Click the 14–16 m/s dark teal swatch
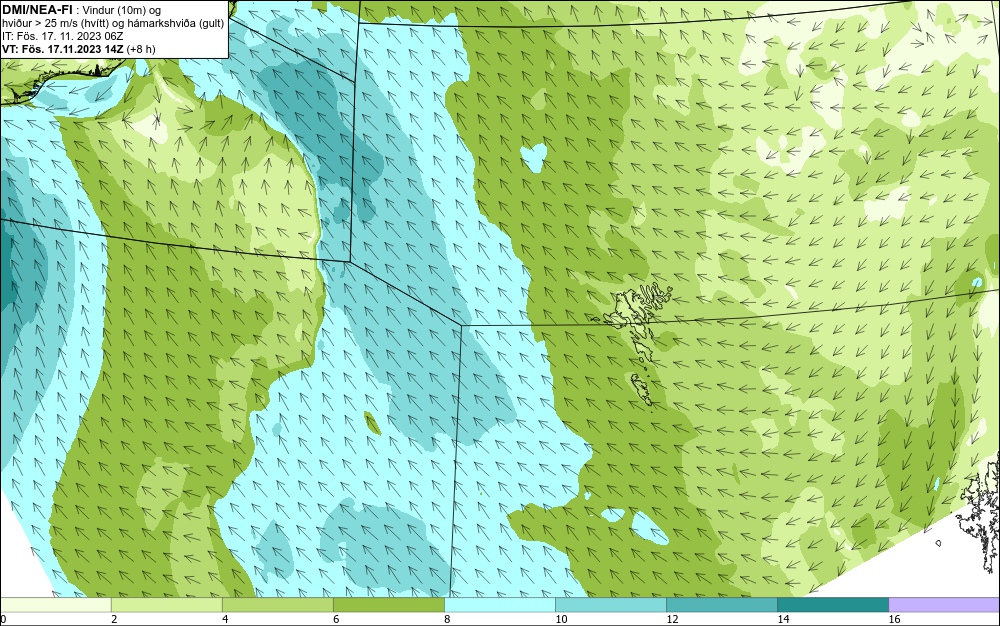The image size is (1000, 626). click(832, 604)
